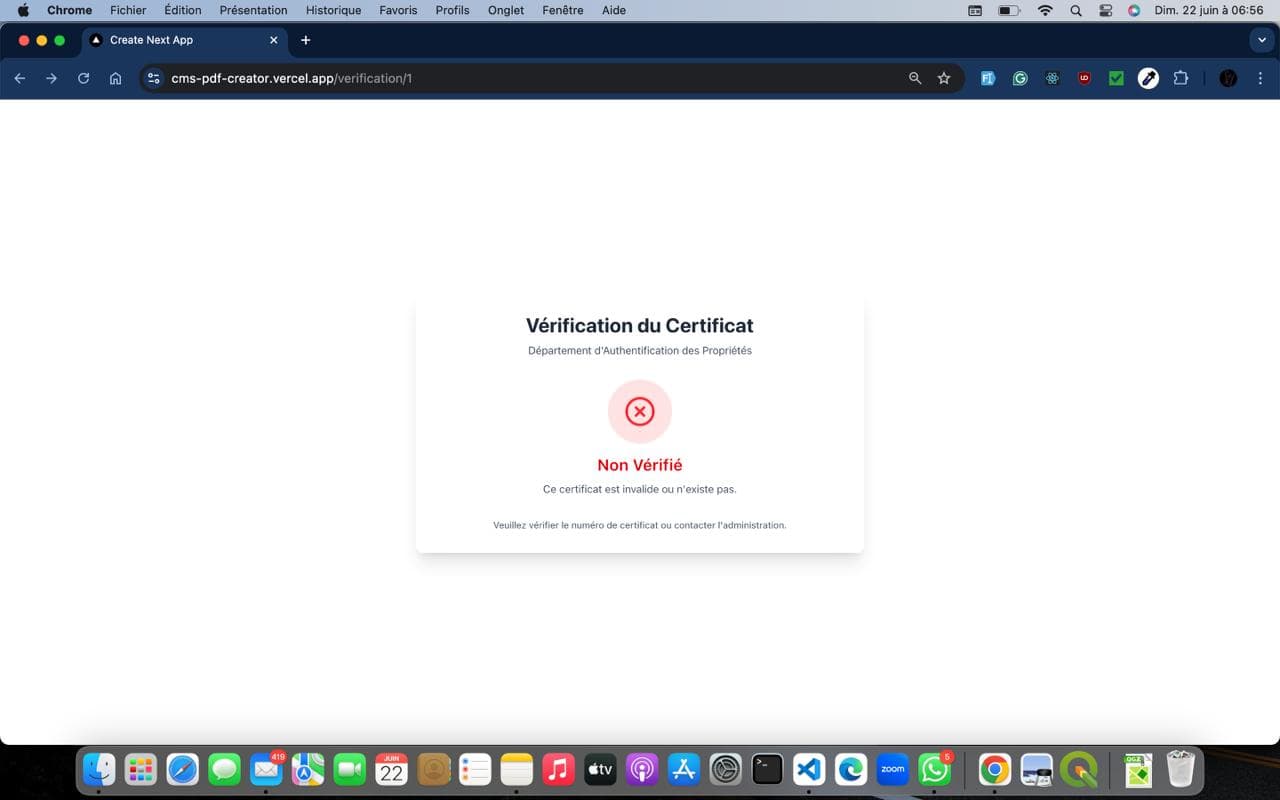Image resolution: width=1280 pixels, height=800 pixels.
Task: Click the search icon in the address bar
Action: 914,78
